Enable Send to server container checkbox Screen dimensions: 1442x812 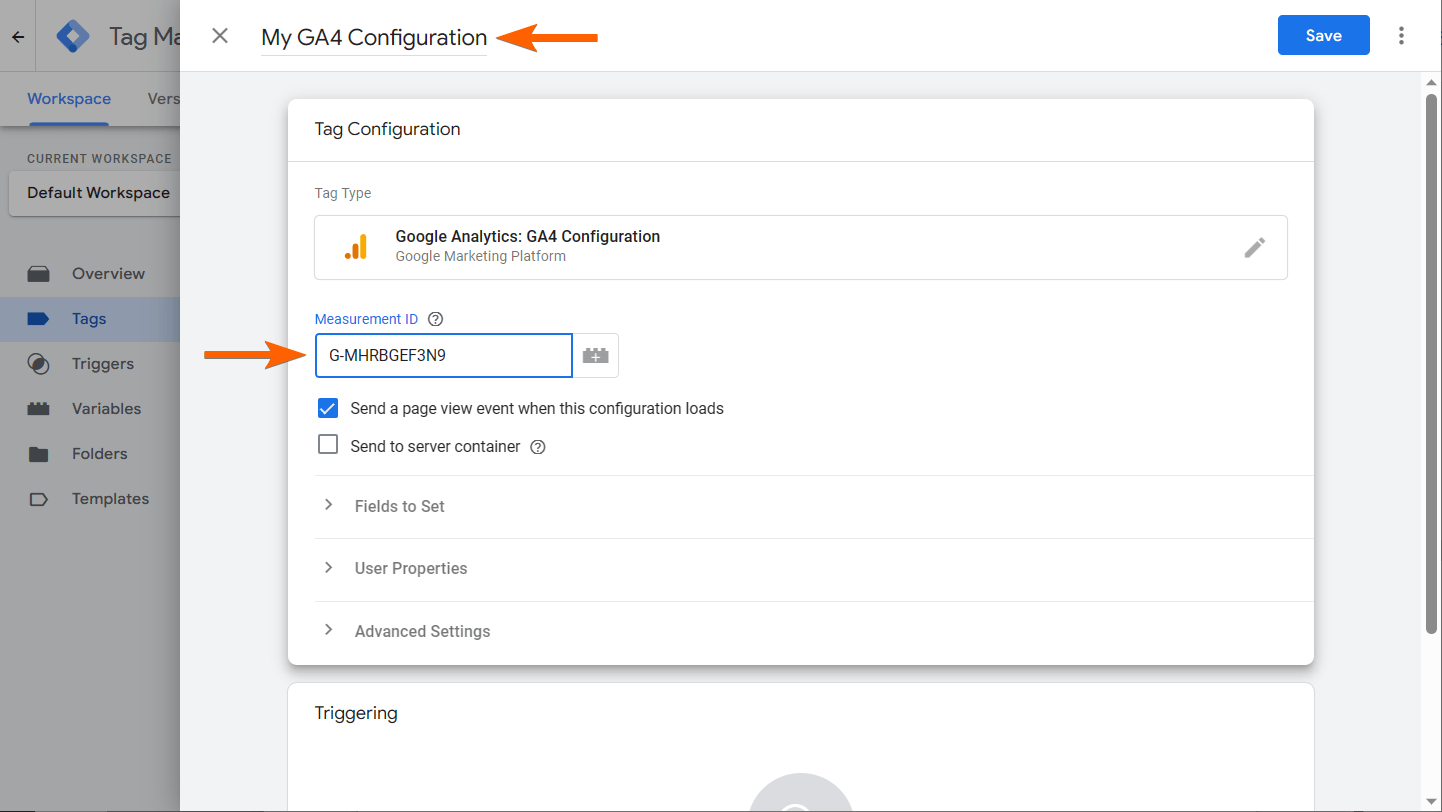[328, 445]
